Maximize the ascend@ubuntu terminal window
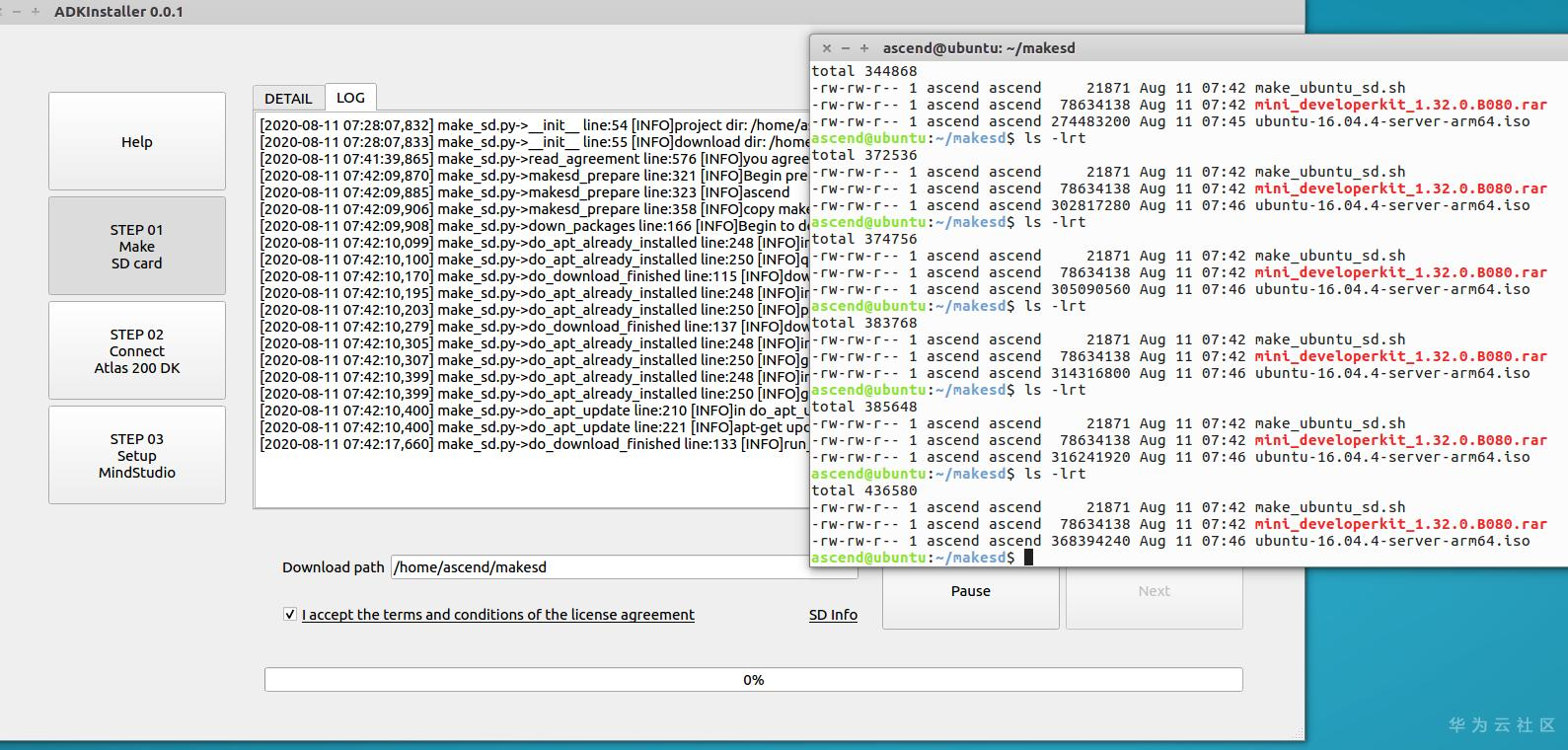The height and width of the screenshot is (750, 1568). (x=864, y=47)
